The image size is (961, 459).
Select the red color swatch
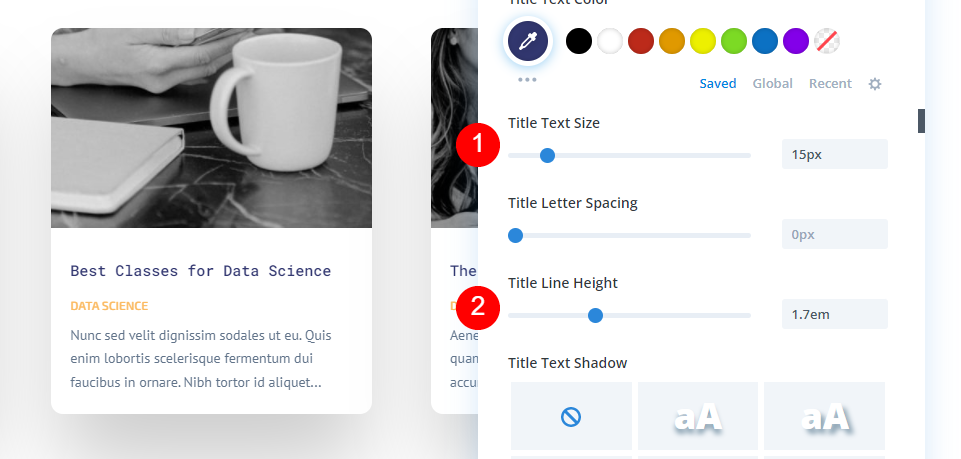coord(641,41)
